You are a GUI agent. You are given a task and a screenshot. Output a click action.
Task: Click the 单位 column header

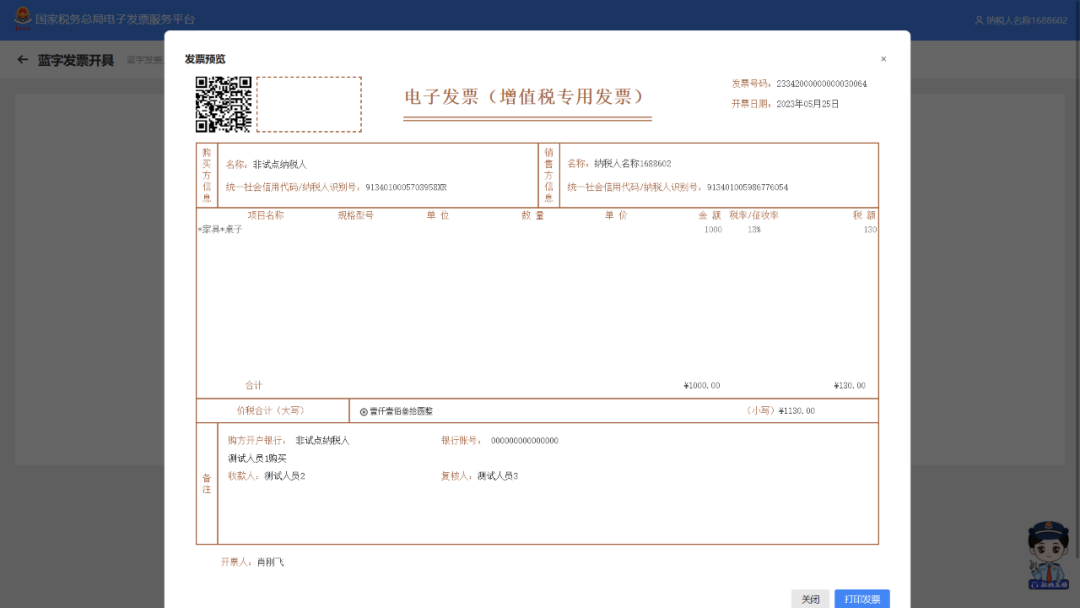click(x=437, y=216)
